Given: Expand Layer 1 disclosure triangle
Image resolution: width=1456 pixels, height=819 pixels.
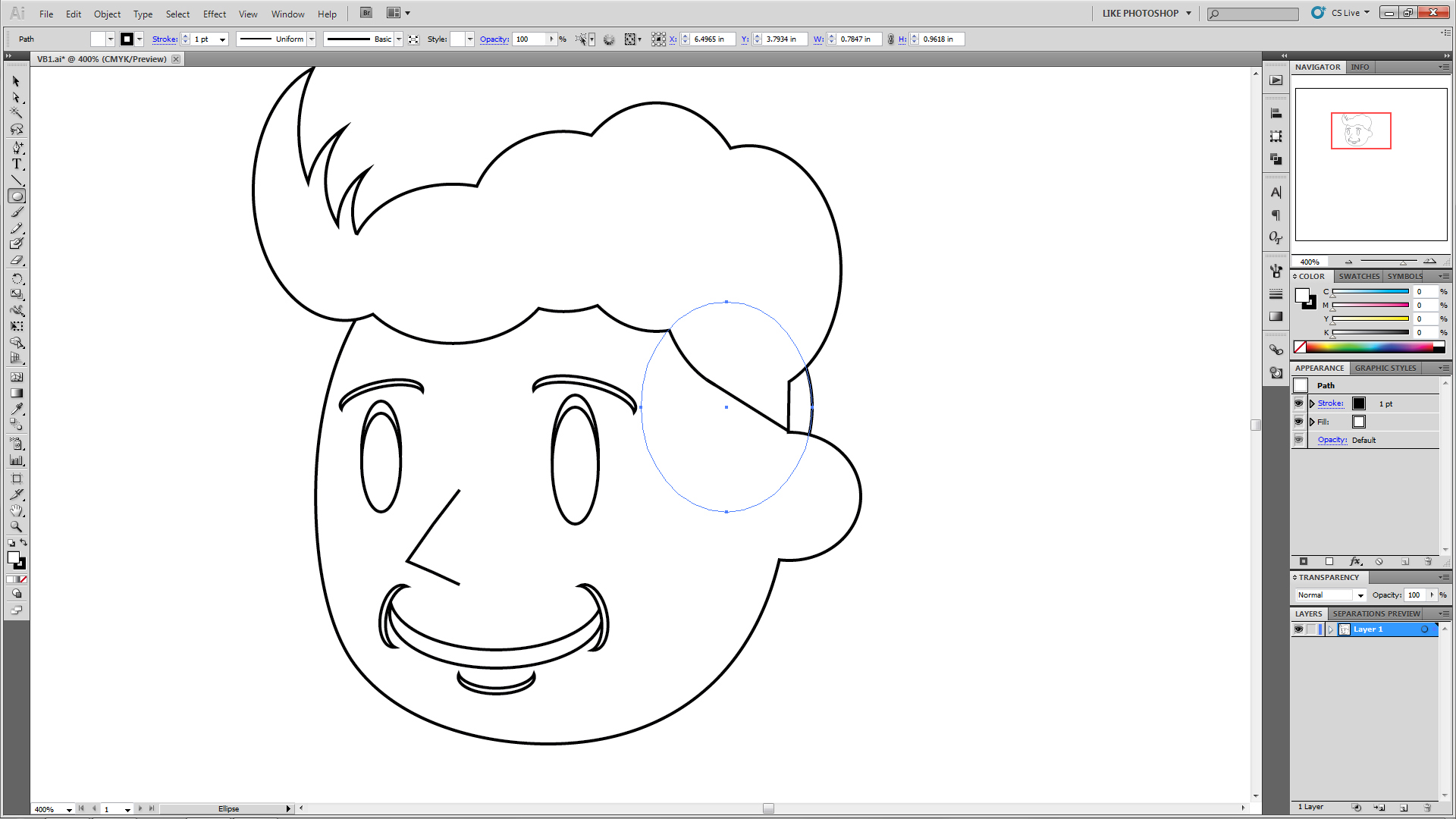Looking at the screenshot, I should pos(1330,629).
